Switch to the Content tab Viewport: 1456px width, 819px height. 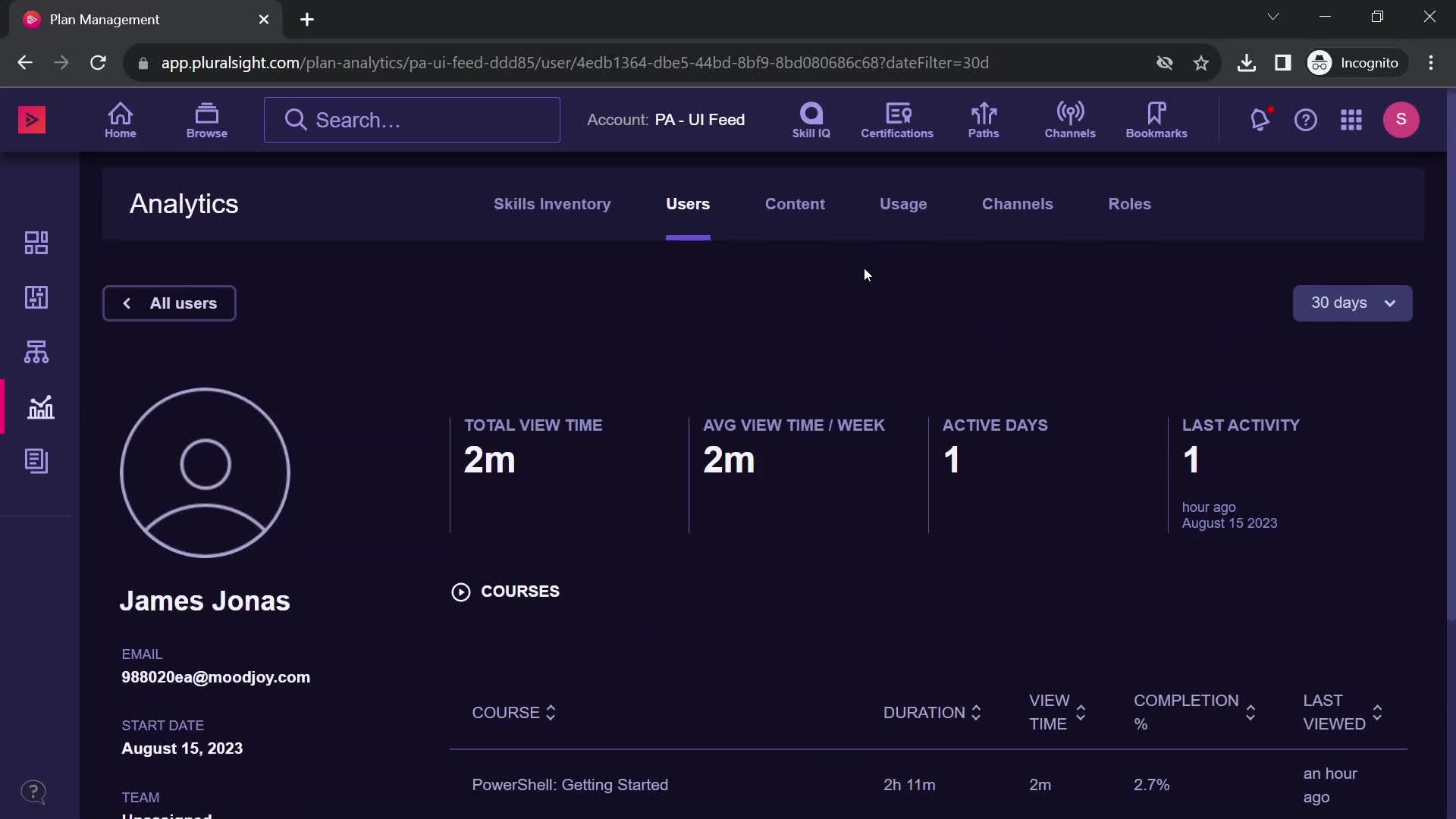point(795,204)
